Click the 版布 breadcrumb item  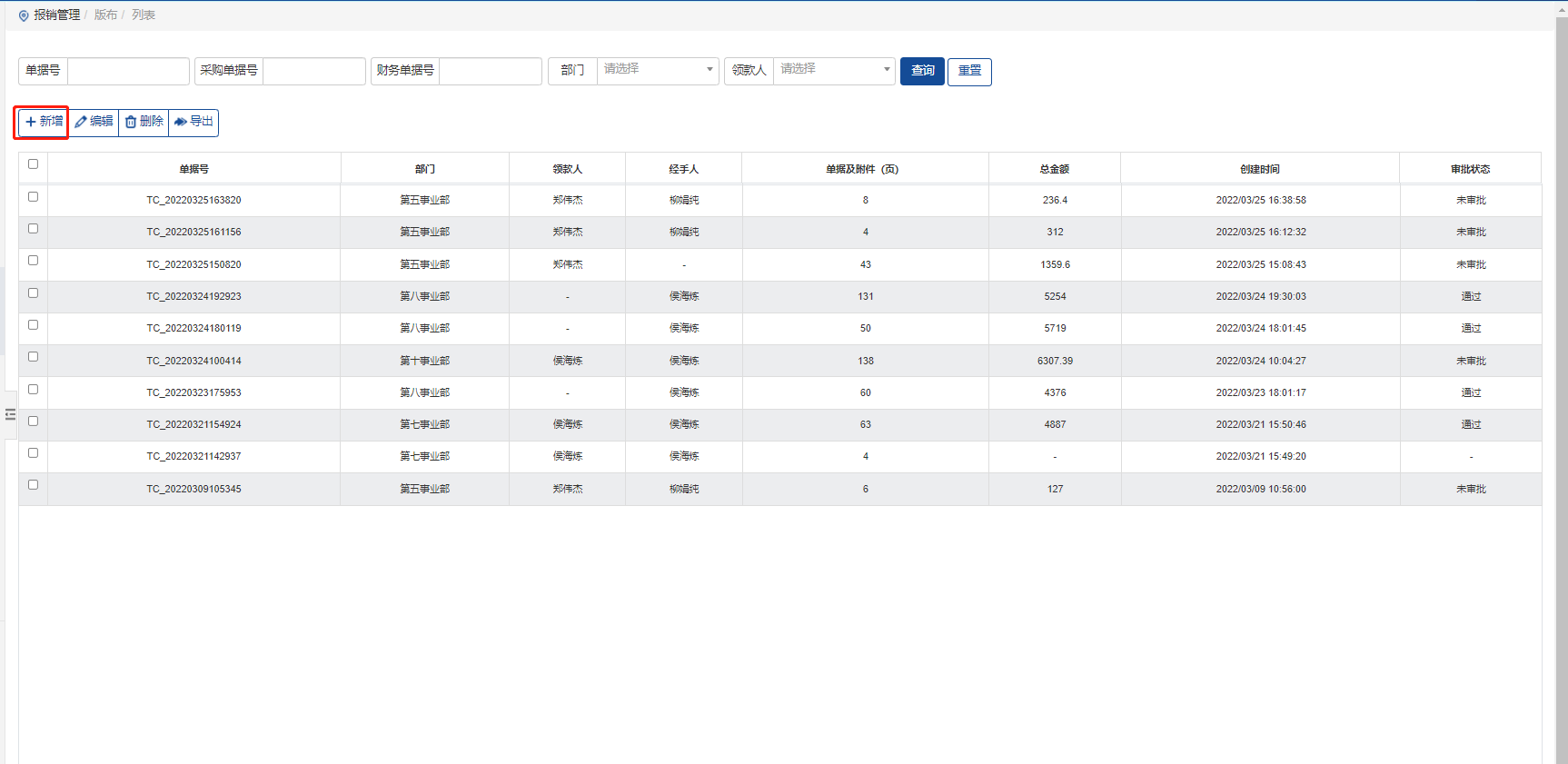[x=105, y=15]
